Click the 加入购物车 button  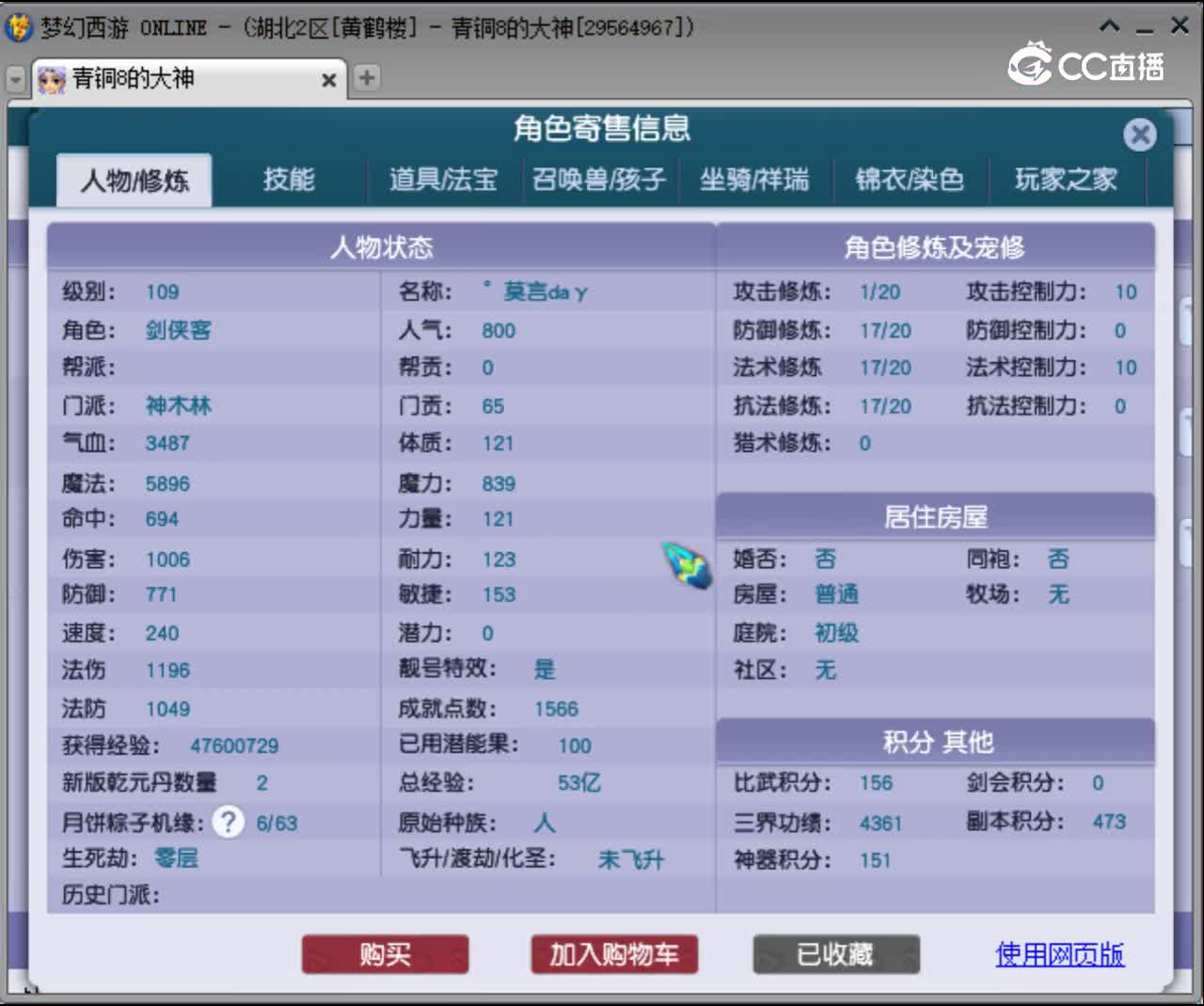coord(614,954)
